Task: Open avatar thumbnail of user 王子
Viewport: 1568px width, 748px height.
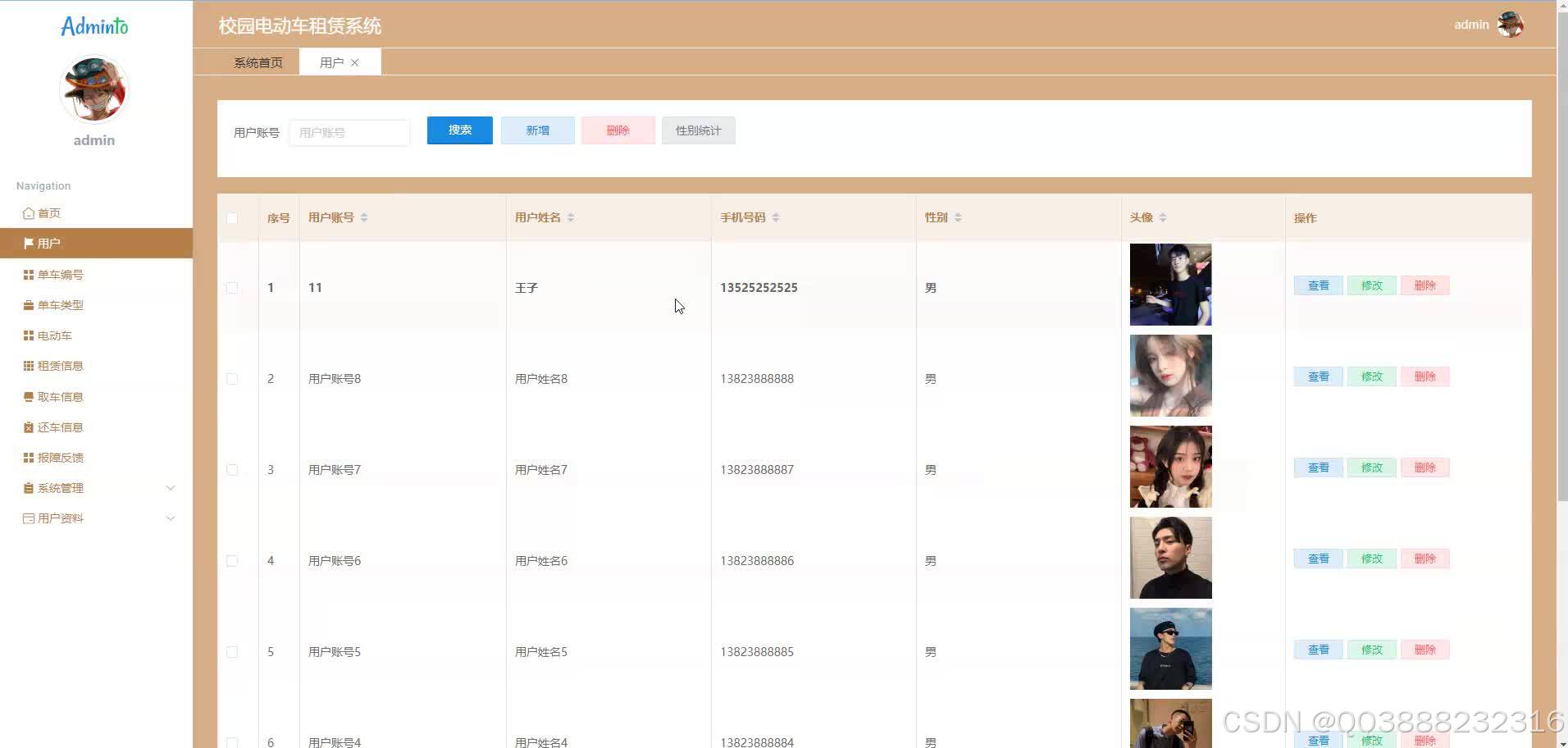Action: point(1171,285)
